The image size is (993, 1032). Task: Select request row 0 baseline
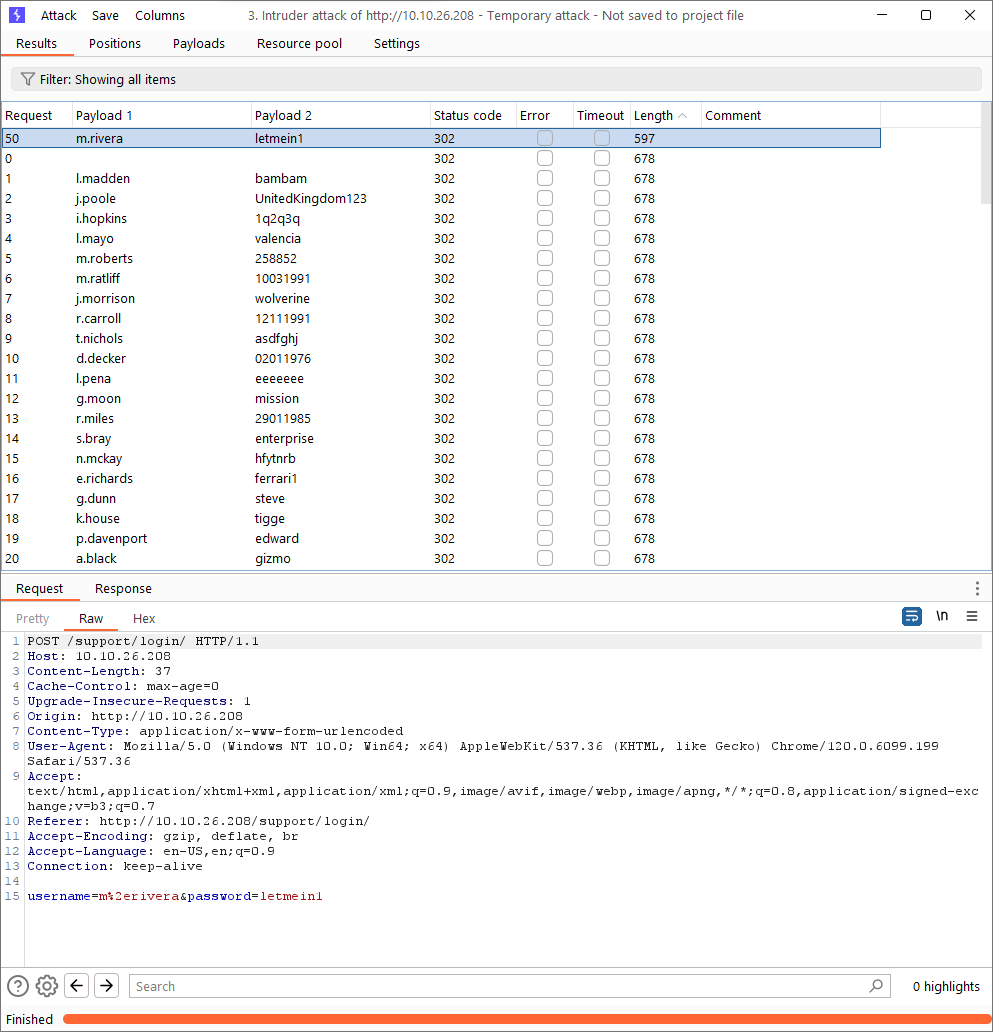[441, 159]
